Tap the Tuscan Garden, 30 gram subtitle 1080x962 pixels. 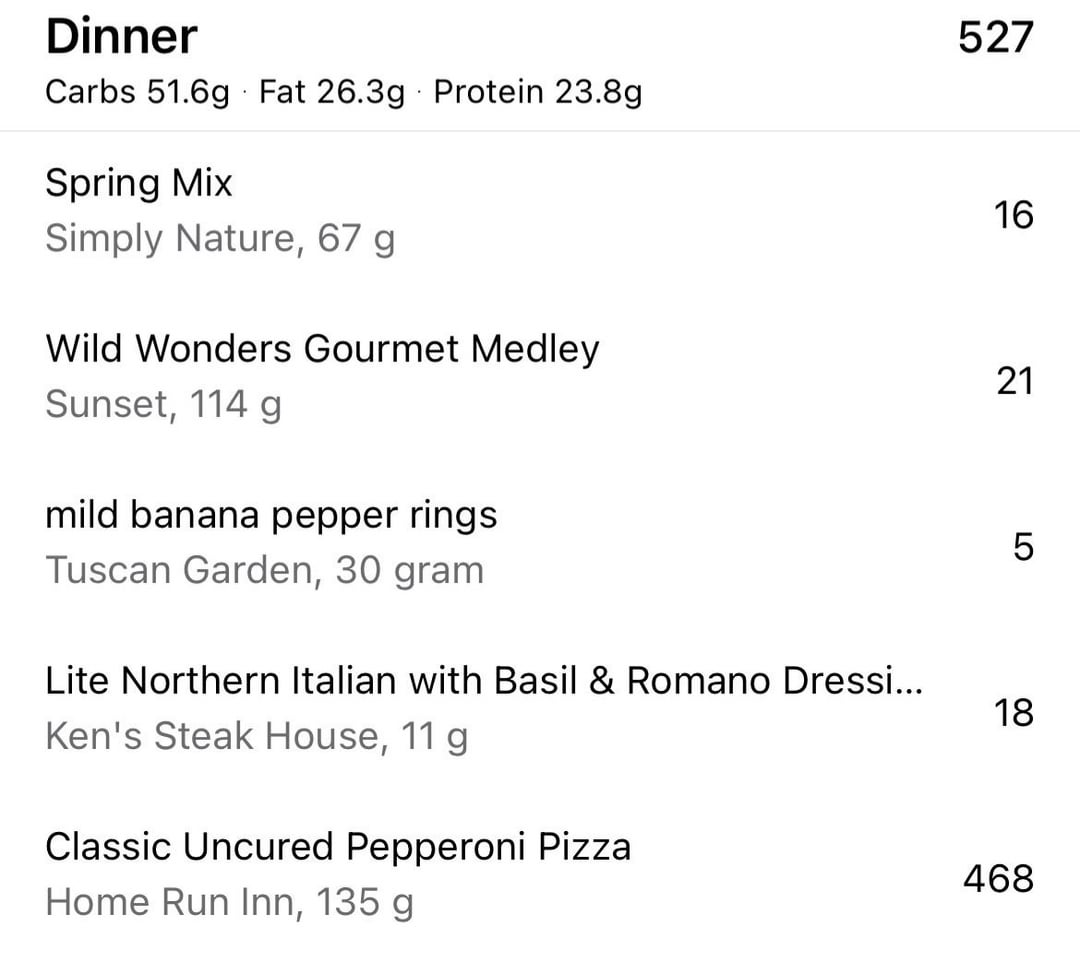(x=265, y=571)
